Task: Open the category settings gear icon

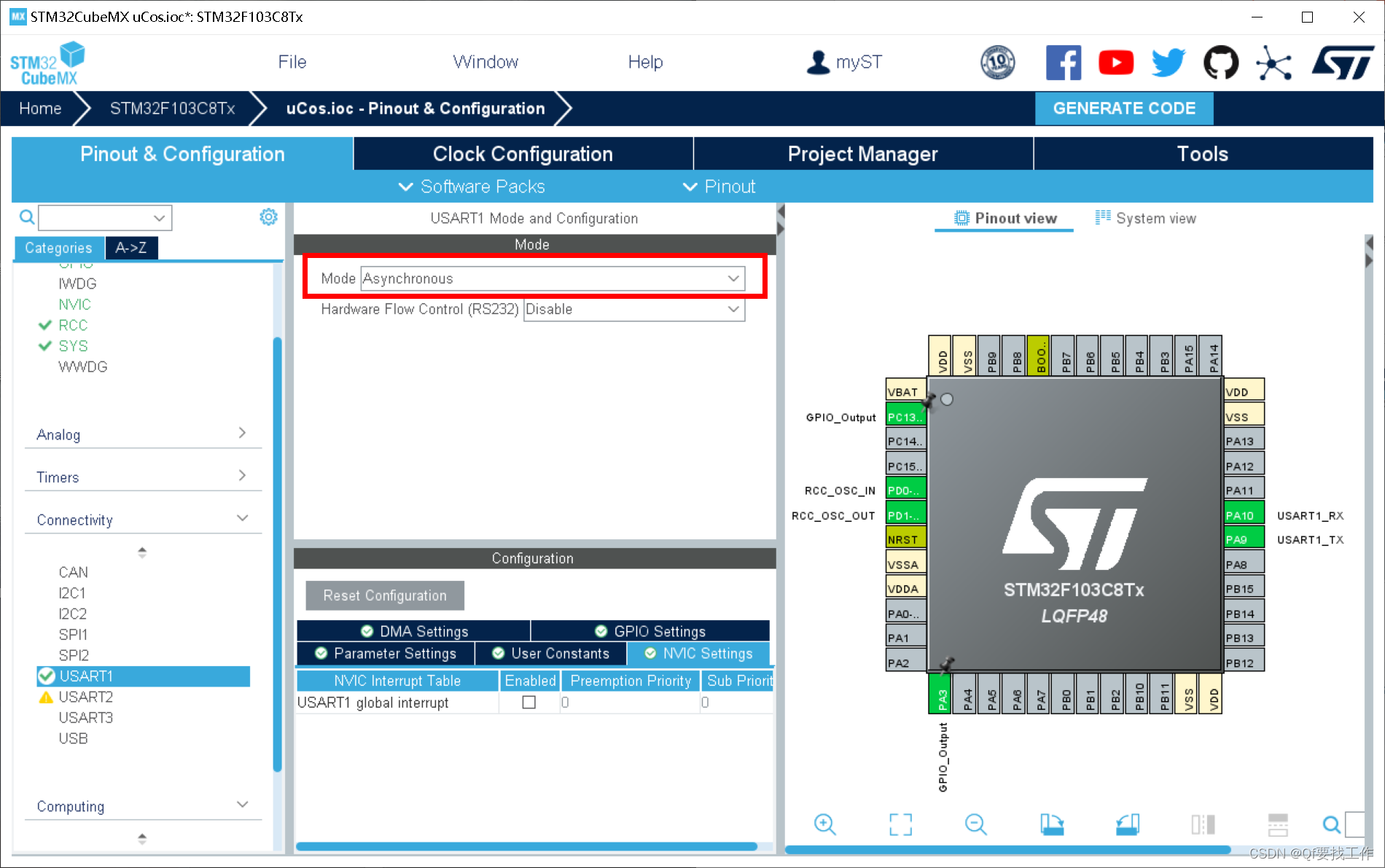Action: (x=268, y=217)
